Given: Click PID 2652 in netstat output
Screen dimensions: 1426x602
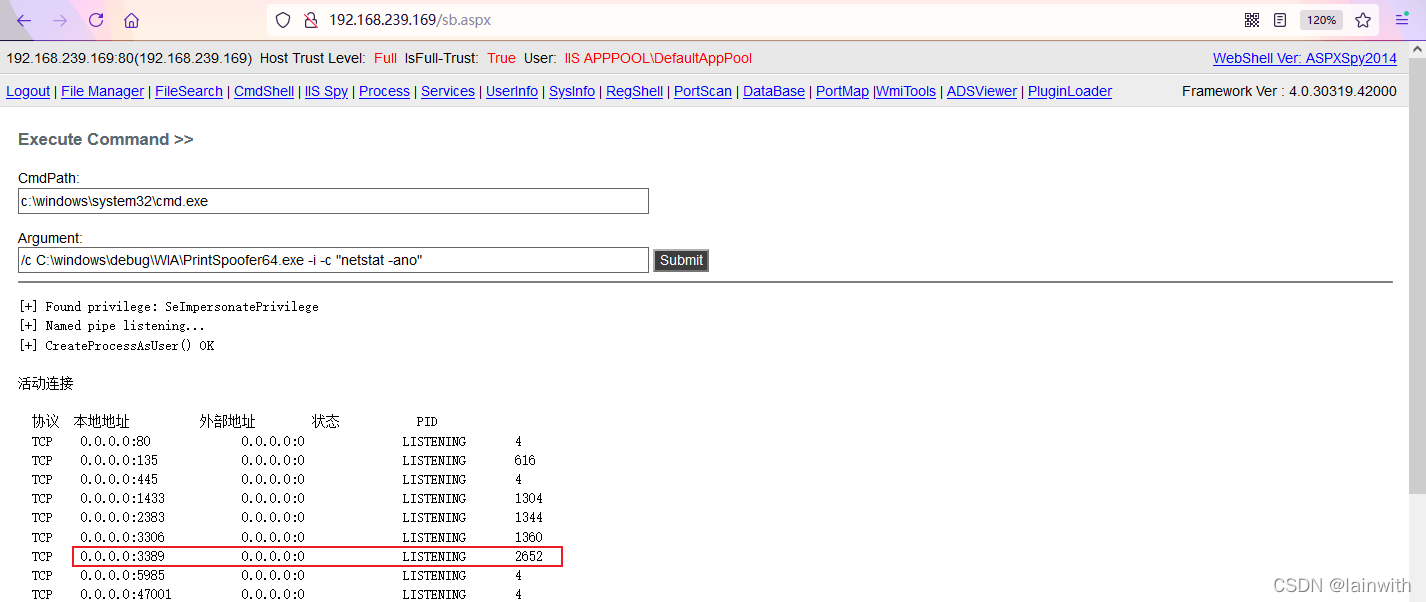Looking at the screenshot, I should (529, 556).
